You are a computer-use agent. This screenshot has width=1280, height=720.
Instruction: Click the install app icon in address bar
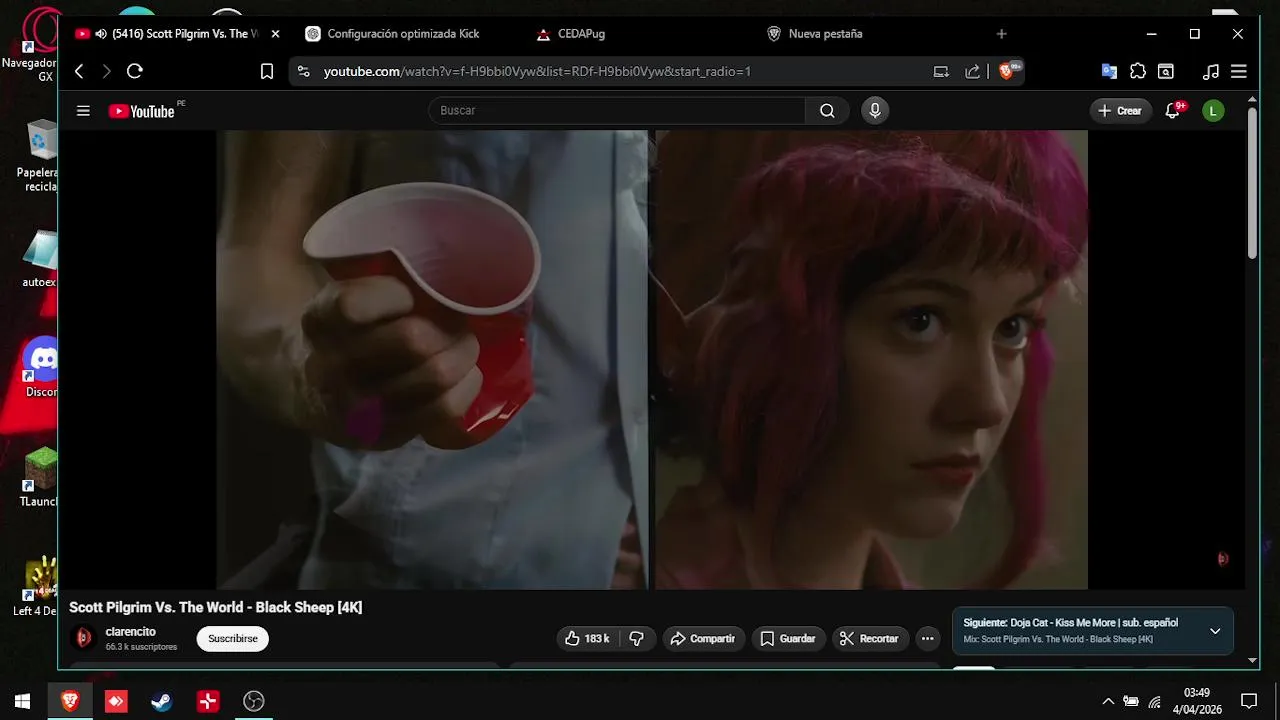(941, 71)
